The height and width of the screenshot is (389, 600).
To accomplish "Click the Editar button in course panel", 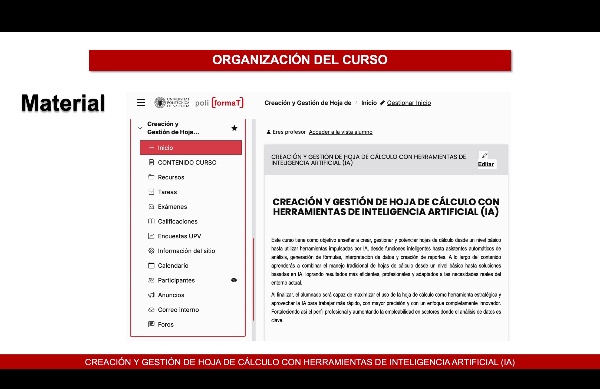I will (x=486, y=160).
